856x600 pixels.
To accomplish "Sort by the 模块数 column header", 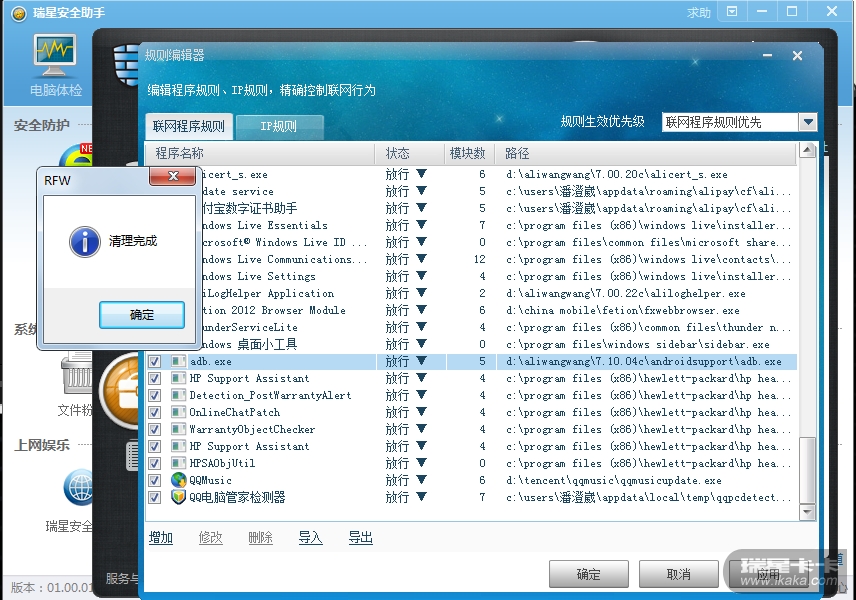I will [x=469, y=153].
